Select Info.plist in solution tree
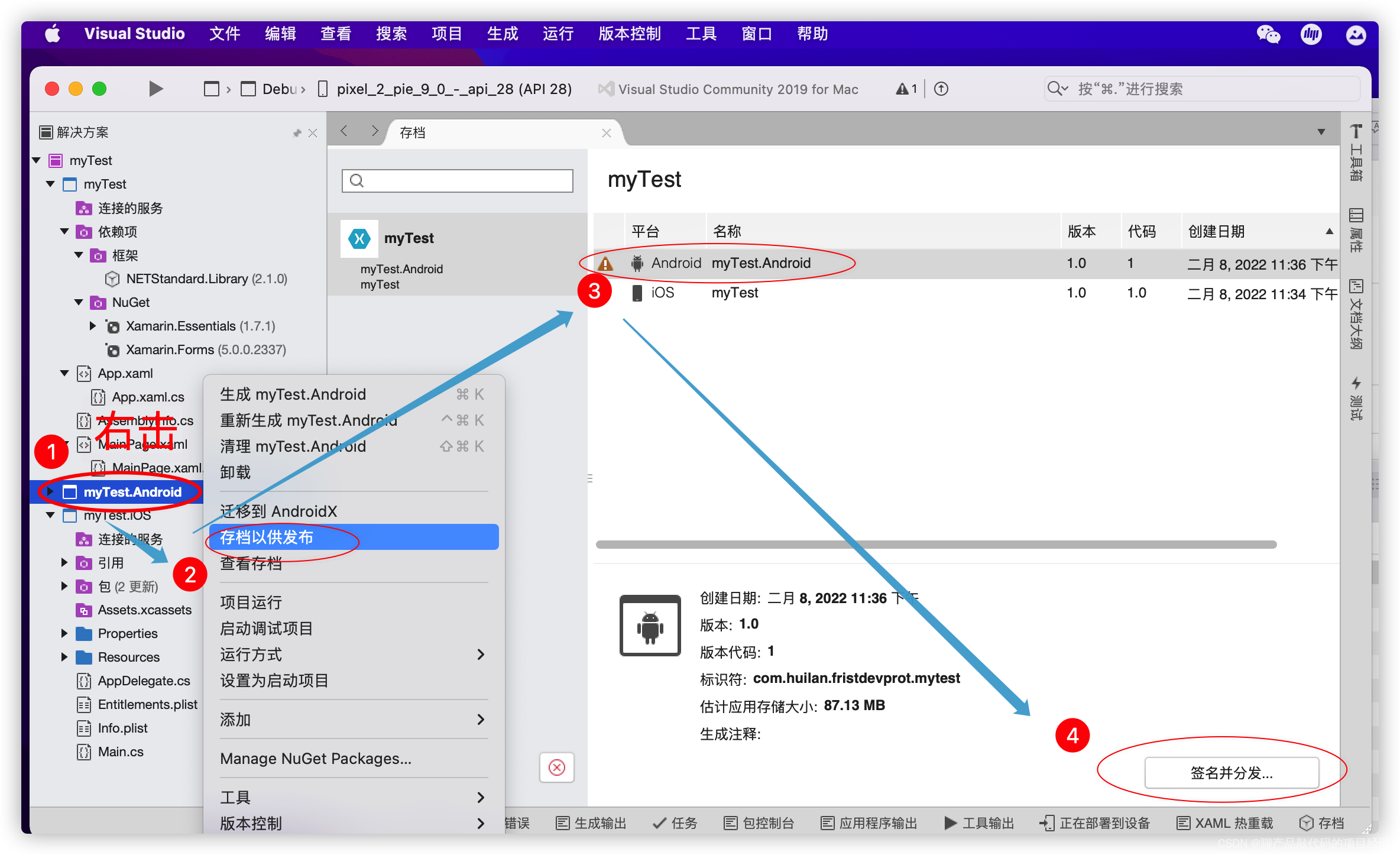The height and width of the screenshot is (855, 1400). (x=122, y=728)
